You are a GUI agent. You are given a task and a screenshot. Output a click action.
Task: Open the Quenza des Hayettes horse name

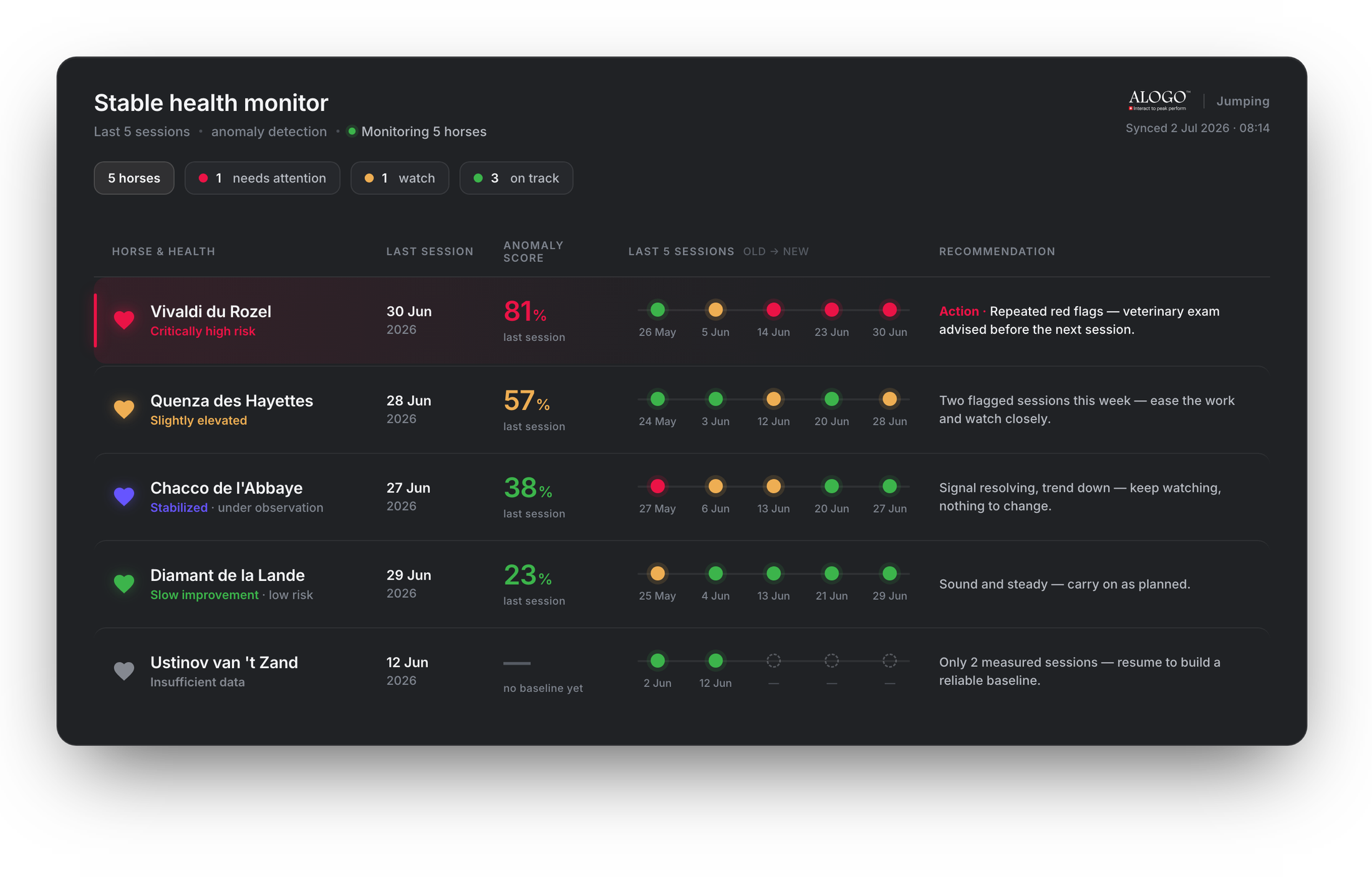(x=231, y=401)
